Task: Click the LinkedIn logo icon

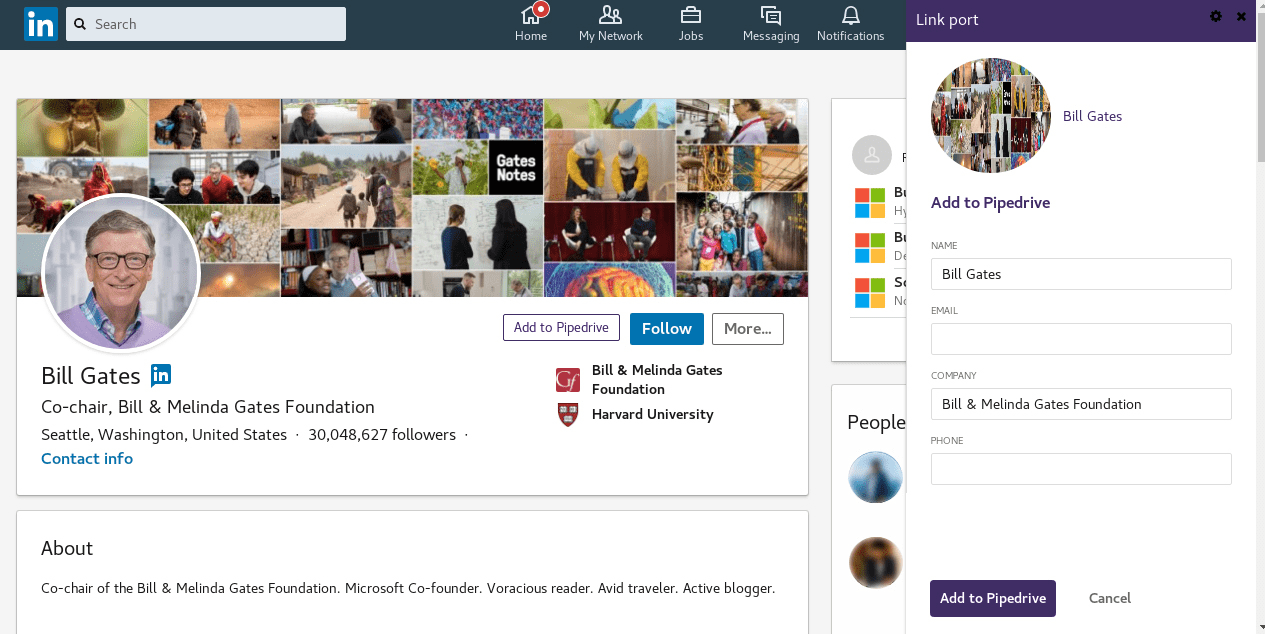Action: coord(41,24)
